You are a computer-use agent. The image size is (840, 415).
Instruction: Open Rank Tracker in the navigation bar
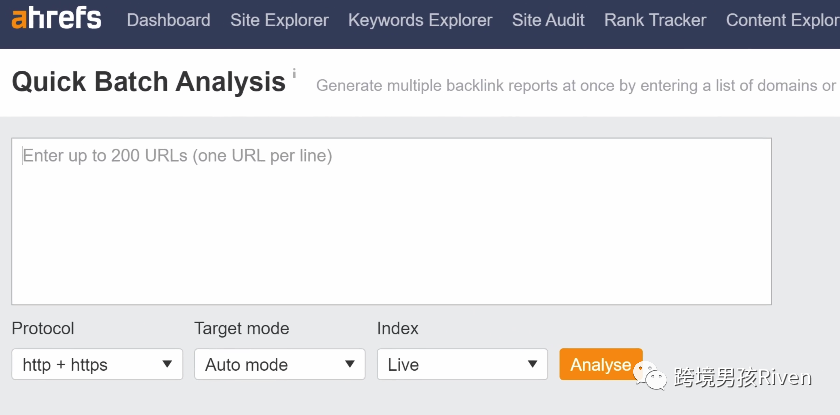click(655, 20)
